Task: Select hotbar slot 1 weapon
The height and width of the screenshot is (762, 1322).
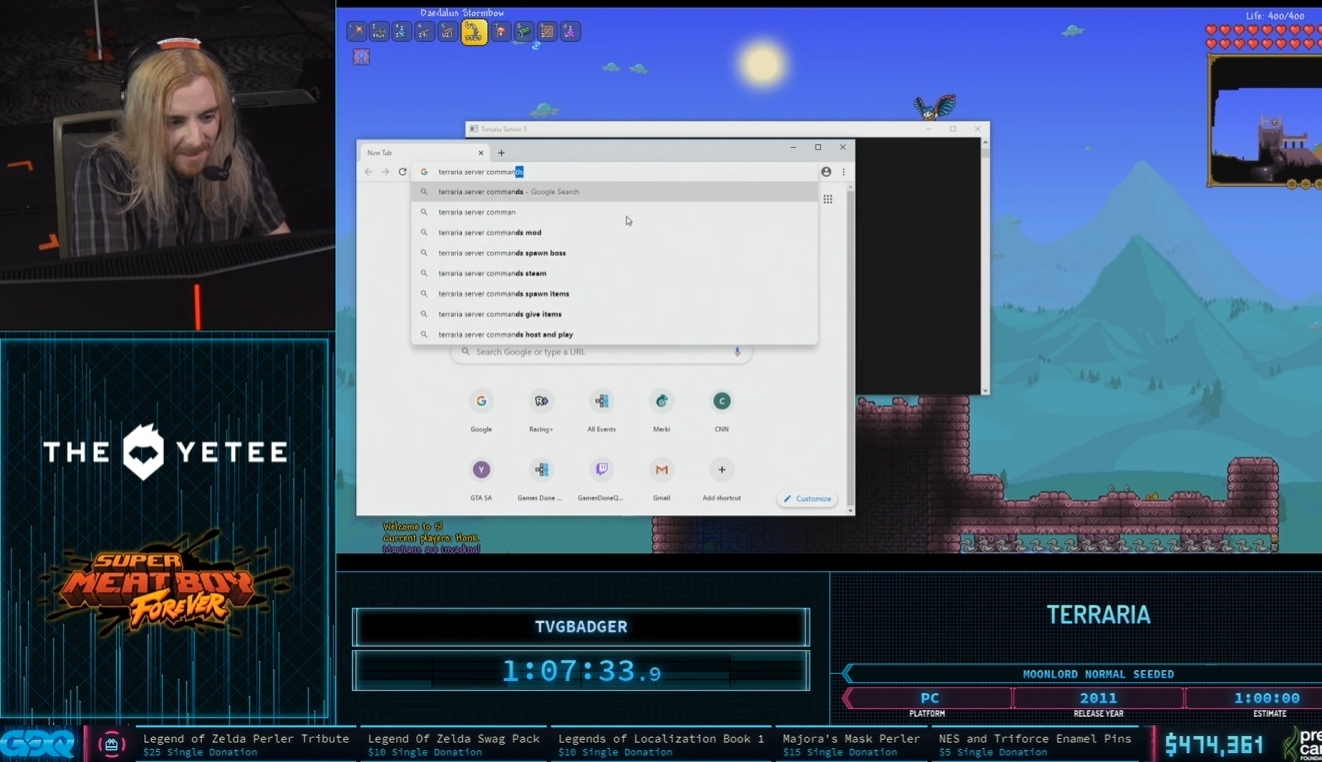Action: tap(356, 32)
